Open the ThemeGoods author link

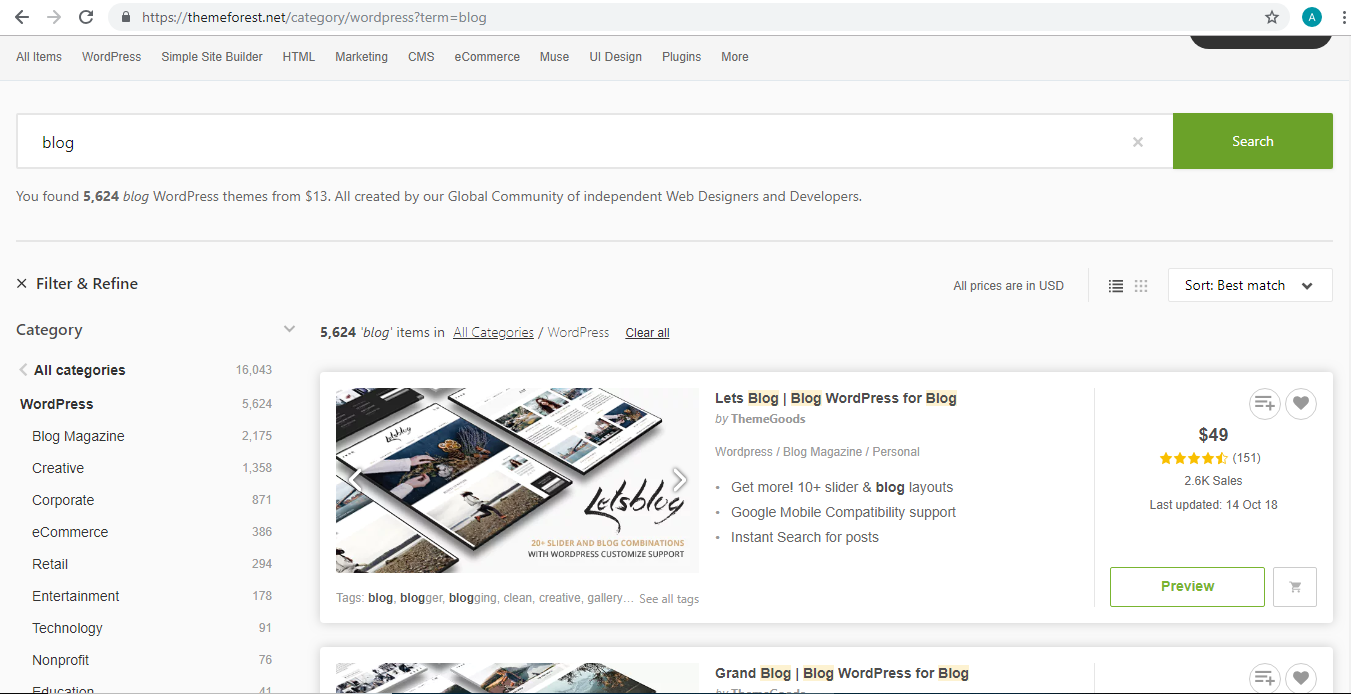768,419
